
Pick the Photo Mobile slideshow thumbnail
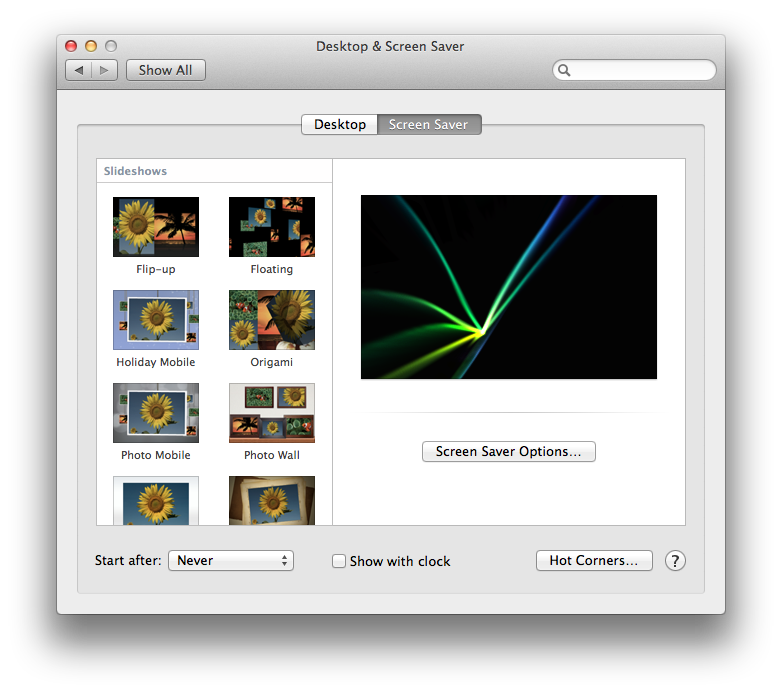click(x=156, y=413)
